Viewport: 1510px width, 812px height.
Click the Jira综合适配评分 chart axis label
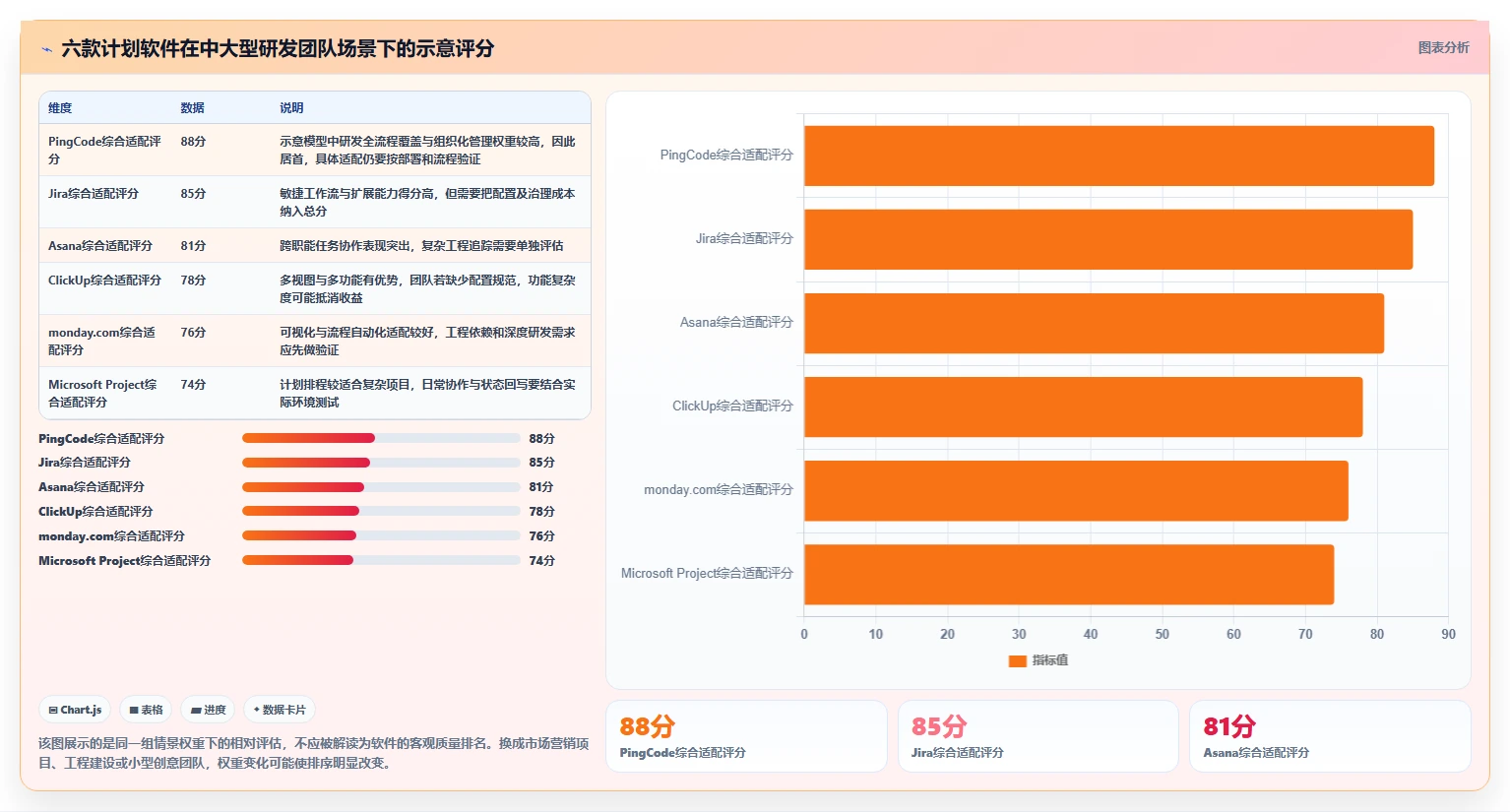pos(744,238)
